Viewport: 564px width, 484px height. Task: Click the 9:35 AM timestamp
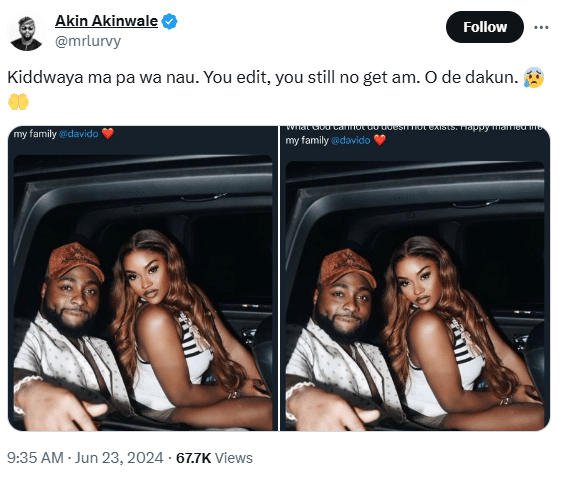click(x=35, y=458)
